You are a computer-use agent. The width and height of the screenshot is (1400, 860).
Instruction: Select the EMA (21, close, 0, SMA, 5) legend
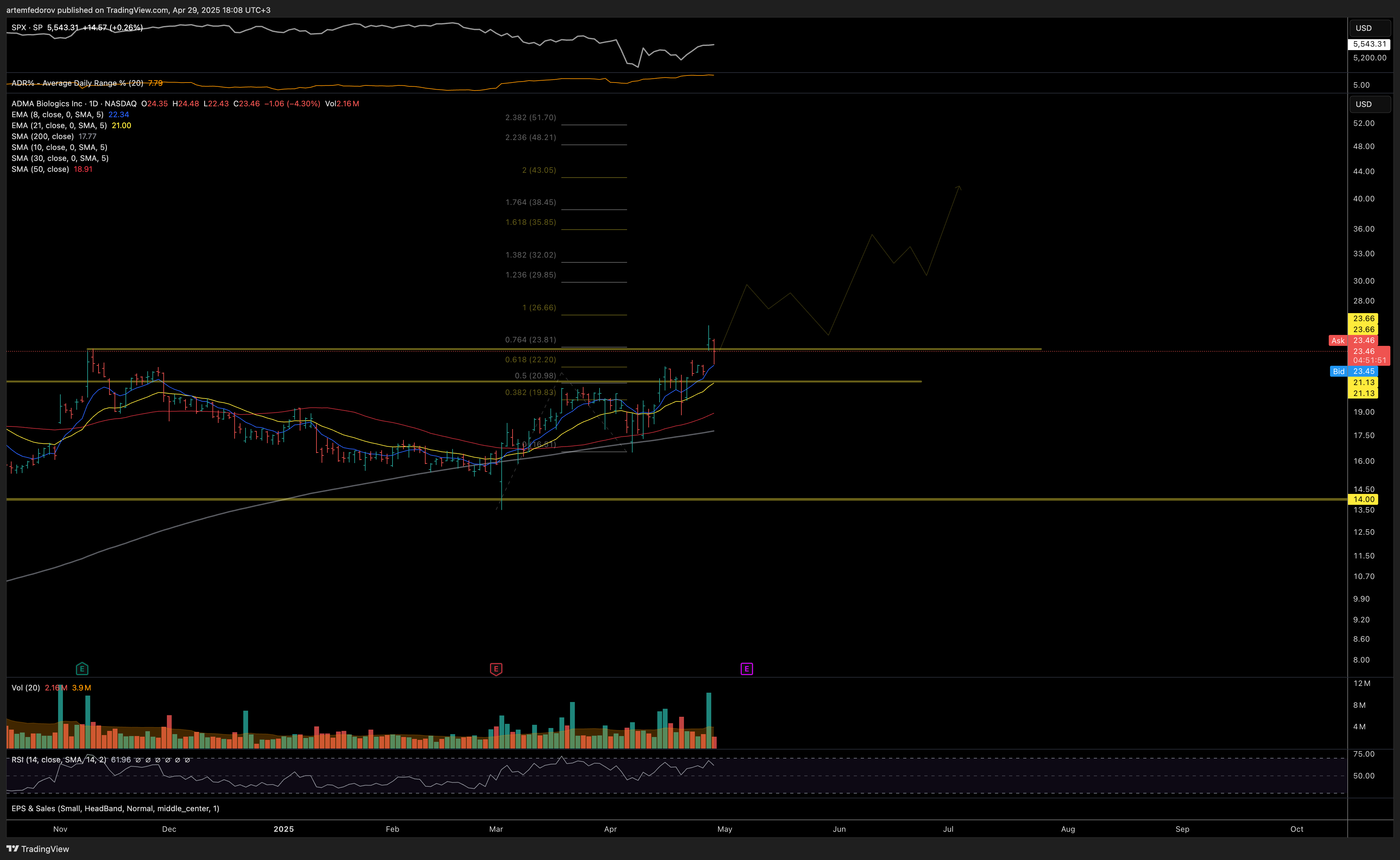(x=59, y=125)
